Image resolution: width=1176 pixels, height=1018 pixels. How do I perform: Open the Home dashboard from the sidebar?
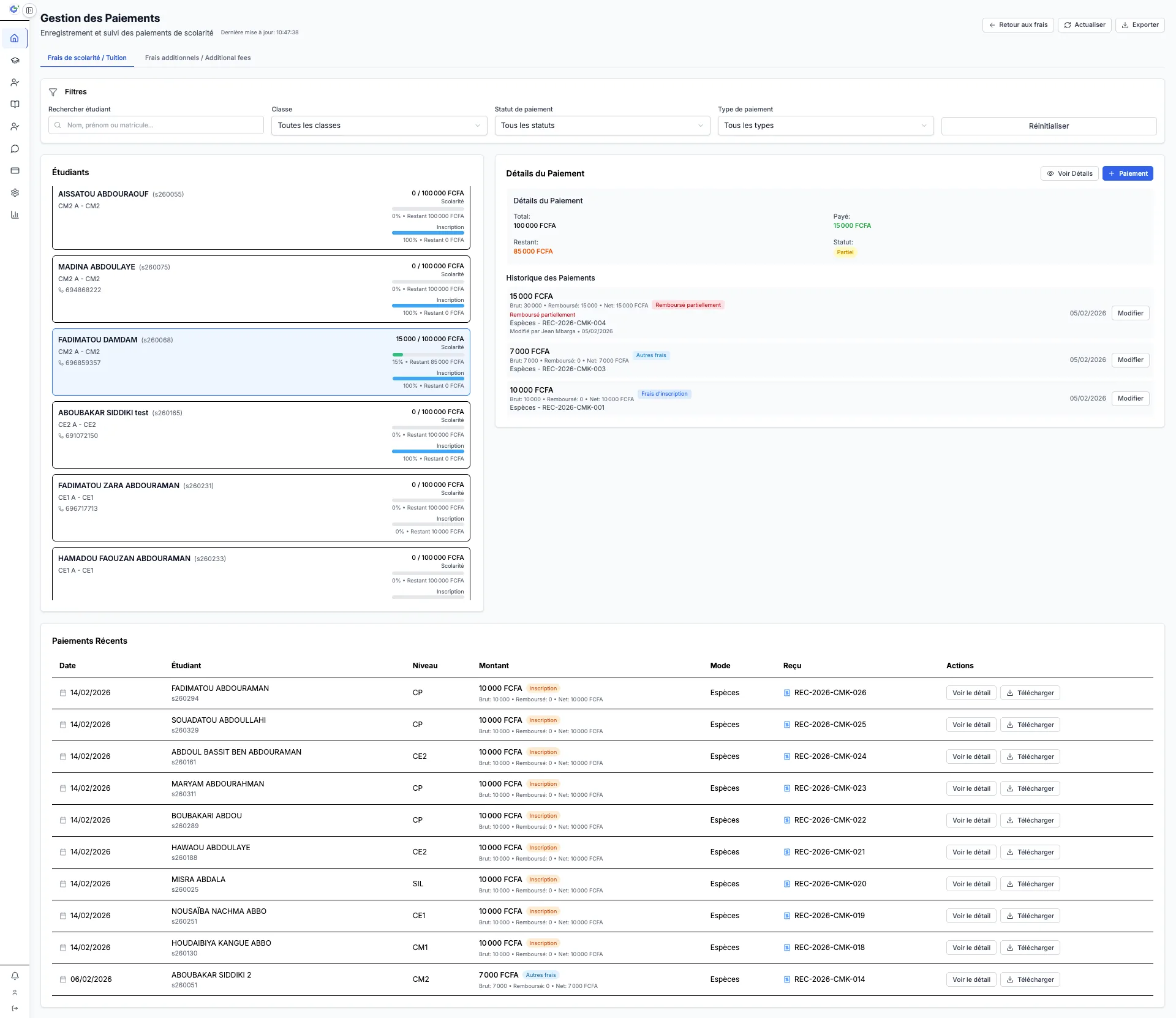(x=15, y=38)
